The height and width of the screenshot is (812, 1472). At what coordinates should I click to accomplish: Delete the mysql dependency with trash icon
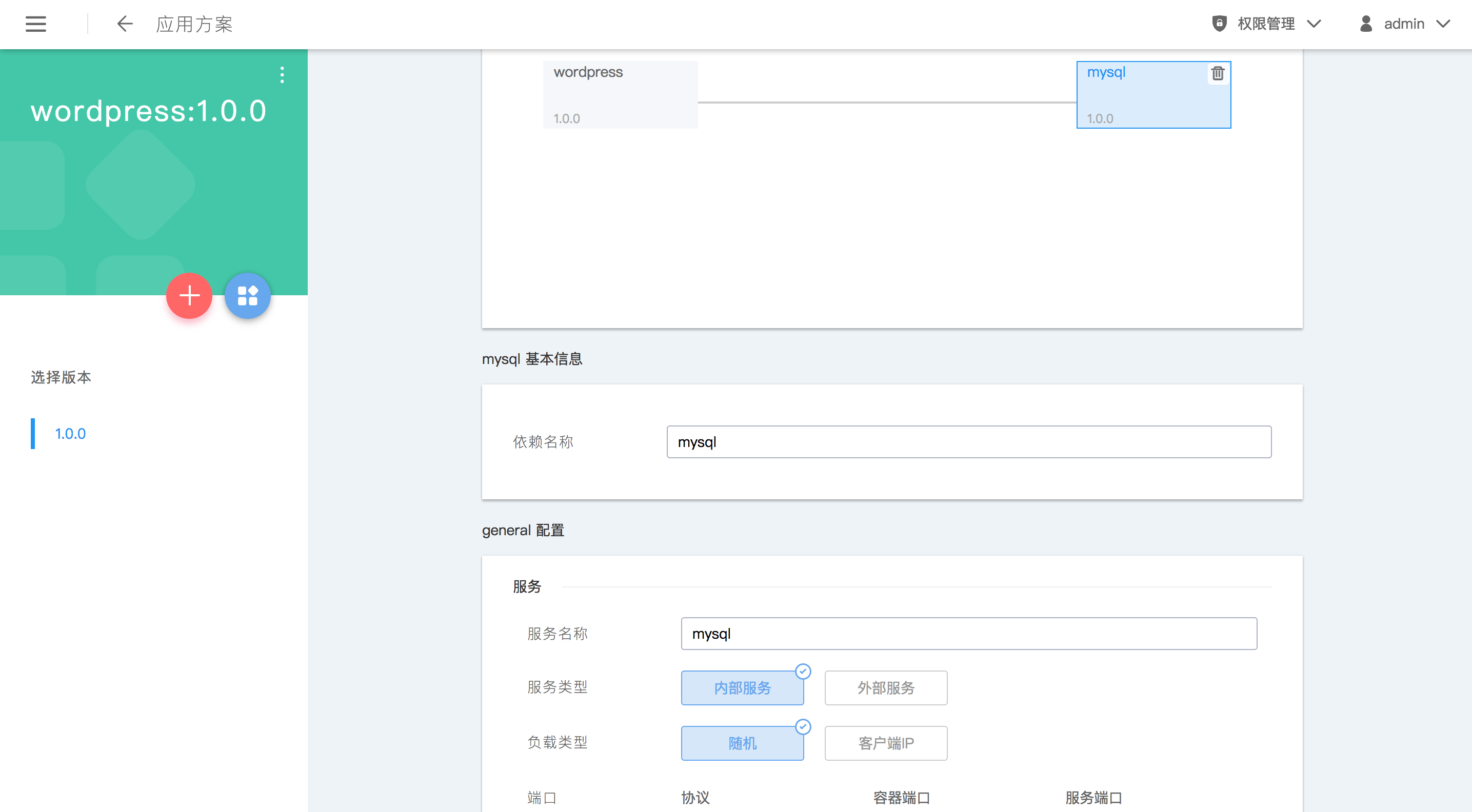tap(1217, 74)
